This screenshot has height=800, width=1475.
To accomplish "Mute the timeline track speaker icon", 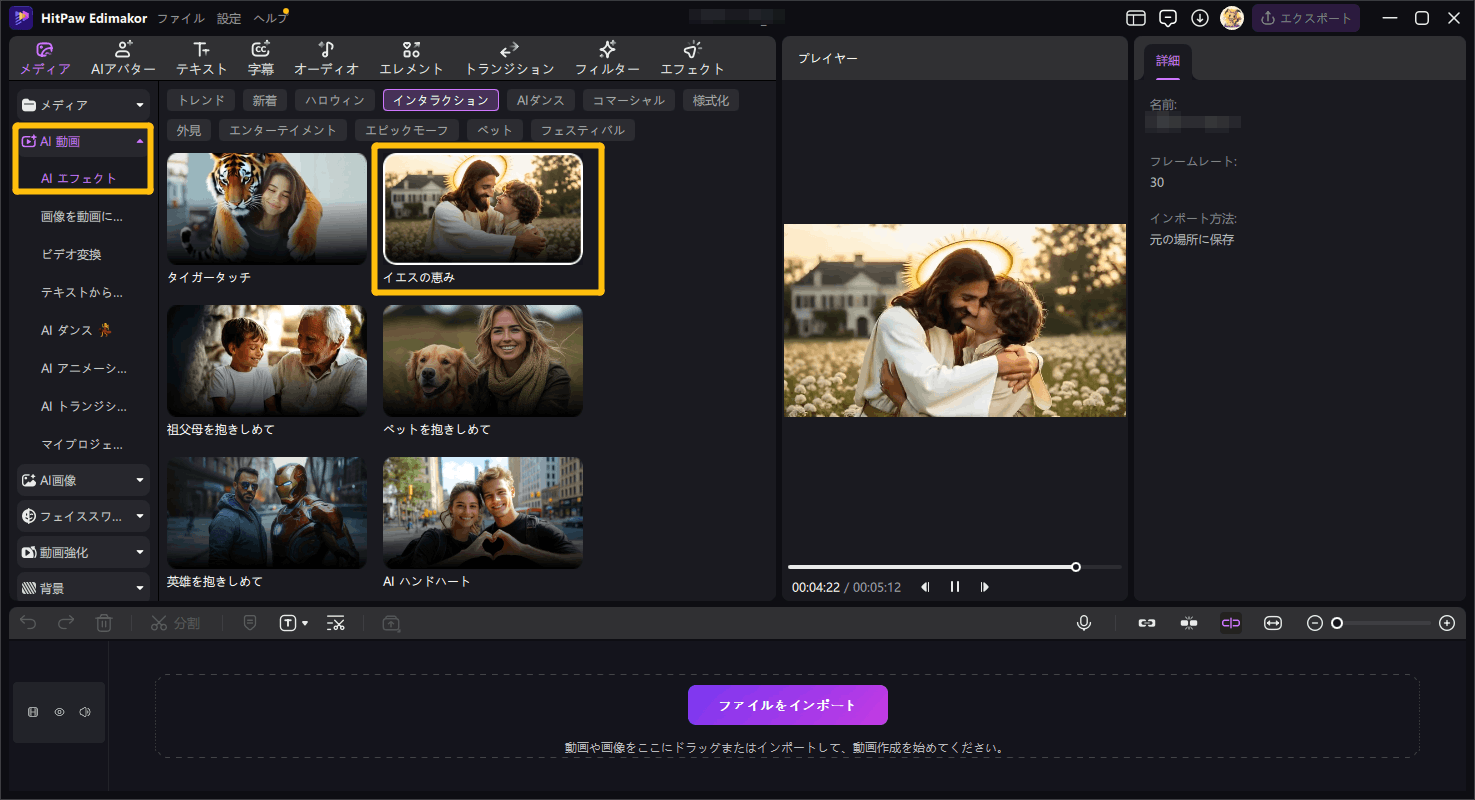I will coord(85,712).
